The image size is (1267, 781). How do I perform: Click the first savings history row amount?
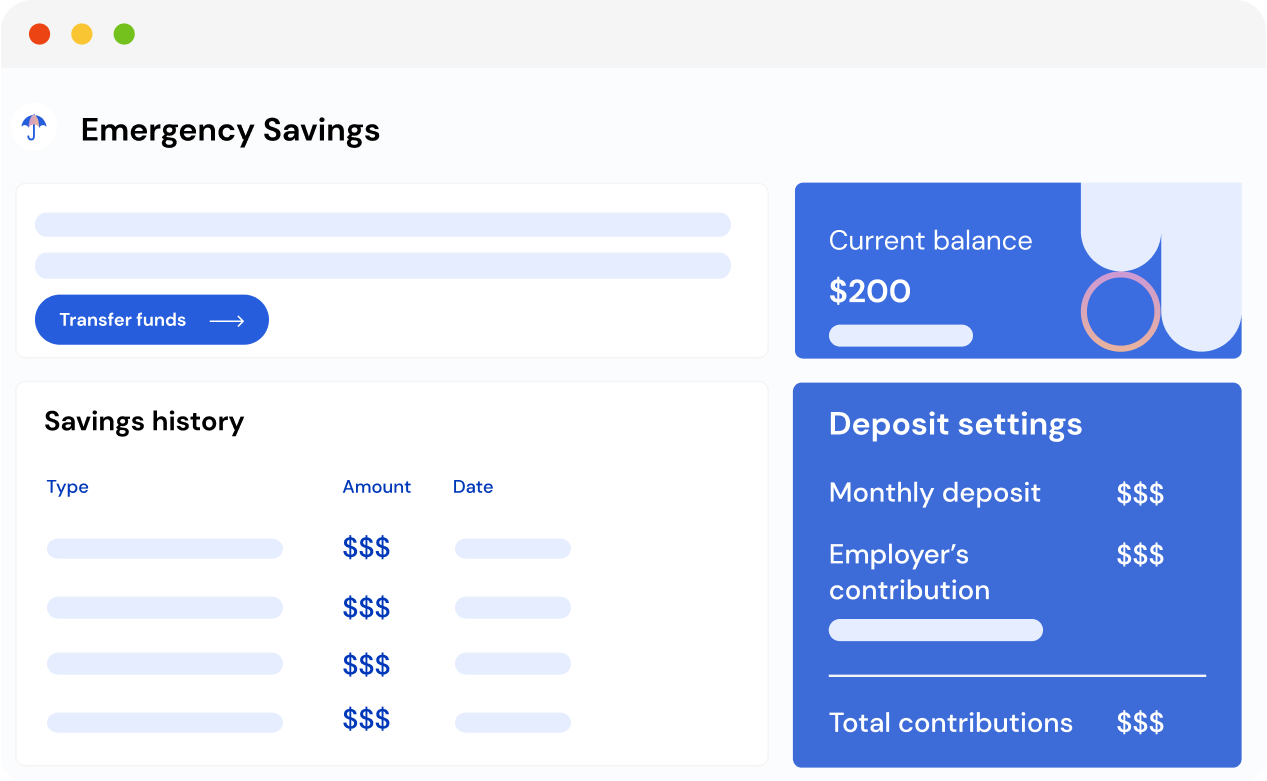point(366,548)
